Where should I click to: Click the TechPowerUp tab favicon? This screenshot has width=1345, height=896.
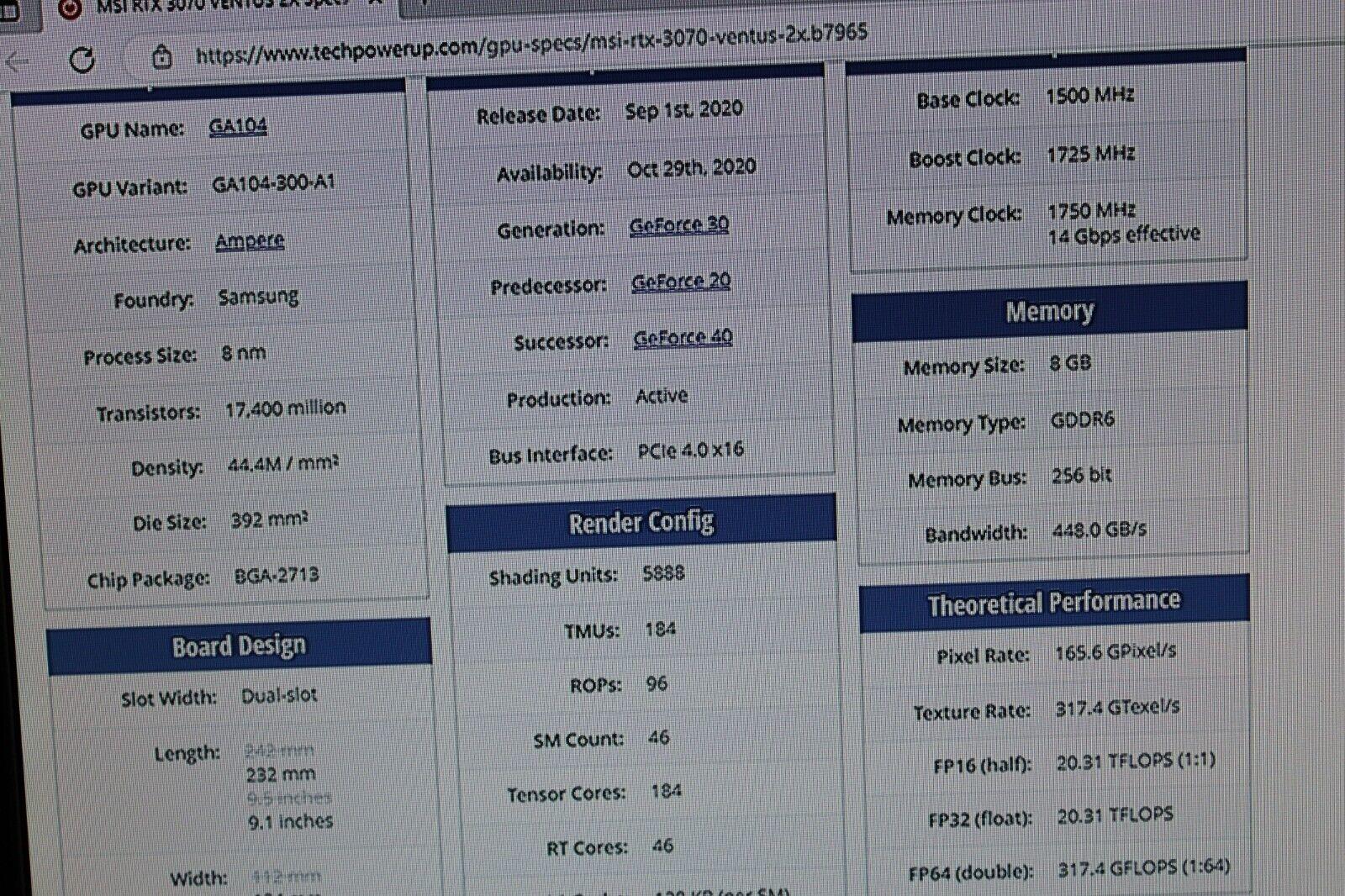(71, 8)
